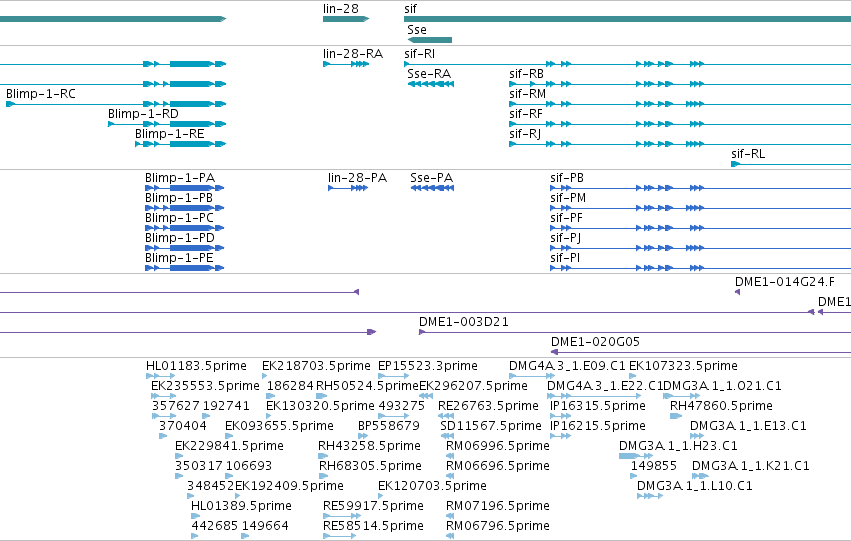Select the Blimp-1-PA protein label
The image size is (851, 541).
click(180, 178)
